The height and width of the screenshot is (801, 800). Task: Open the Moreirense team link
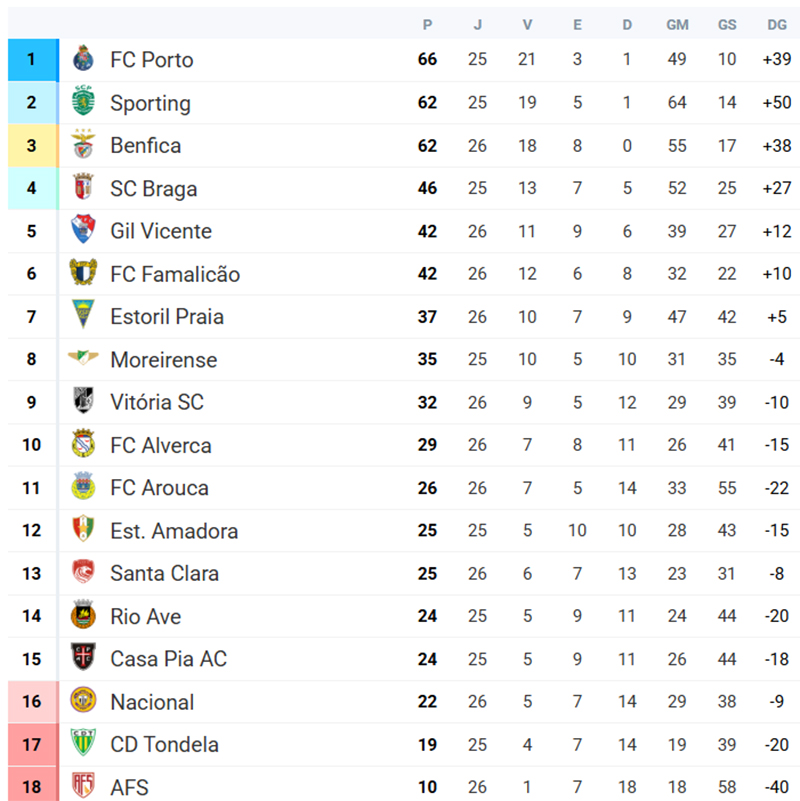click(163, 360)
